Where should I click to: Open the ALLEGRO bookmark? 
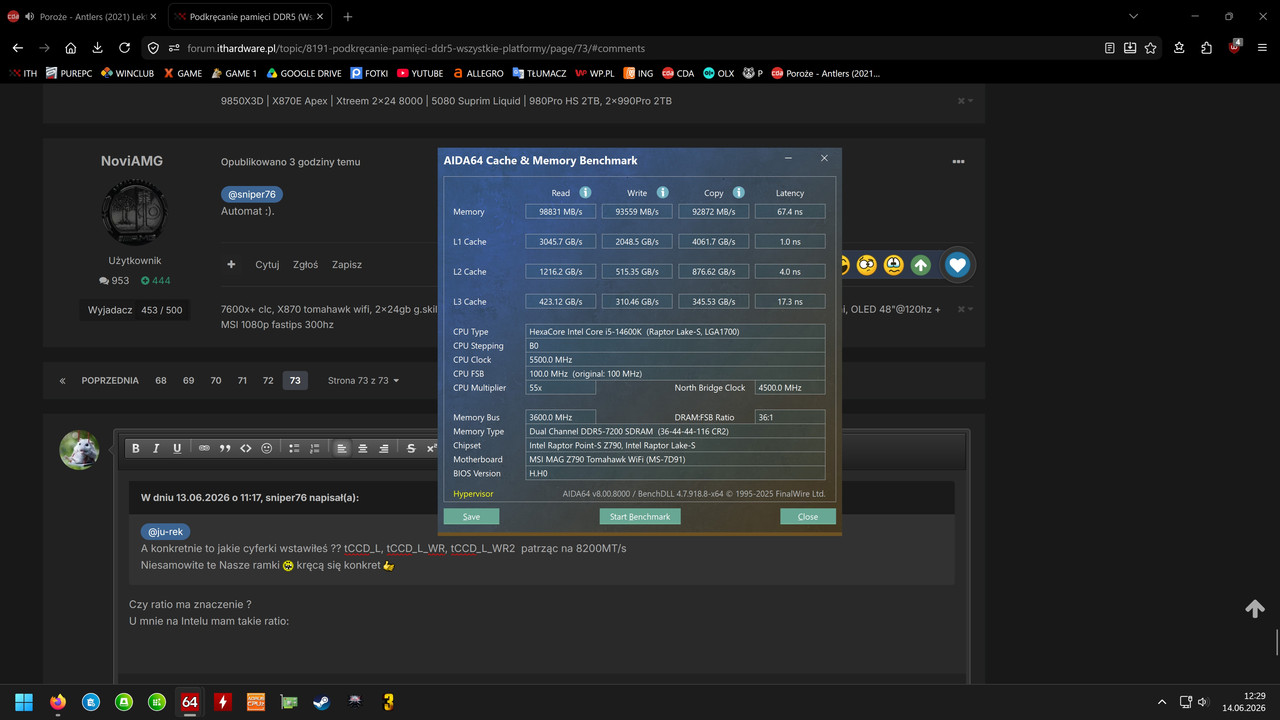coord(478,73)
